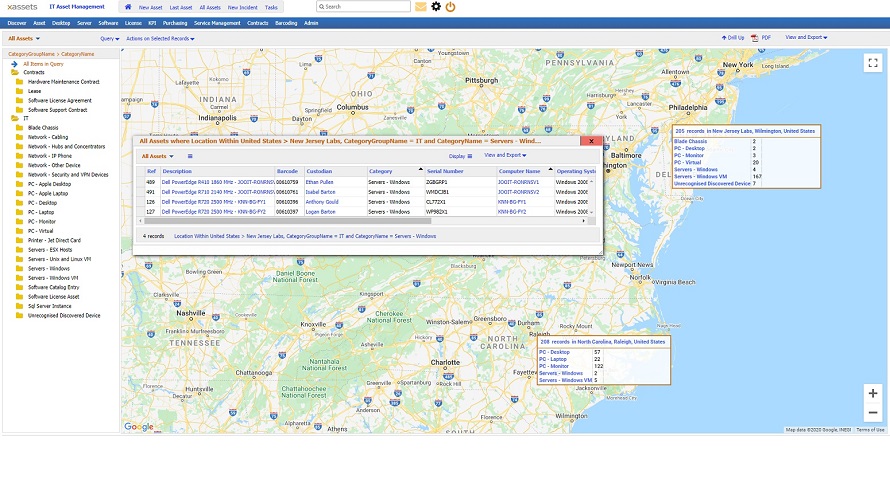This screenshot has width=890, height=500.
Task: Open the settings gear icon
Action: [x=436, y=7]
